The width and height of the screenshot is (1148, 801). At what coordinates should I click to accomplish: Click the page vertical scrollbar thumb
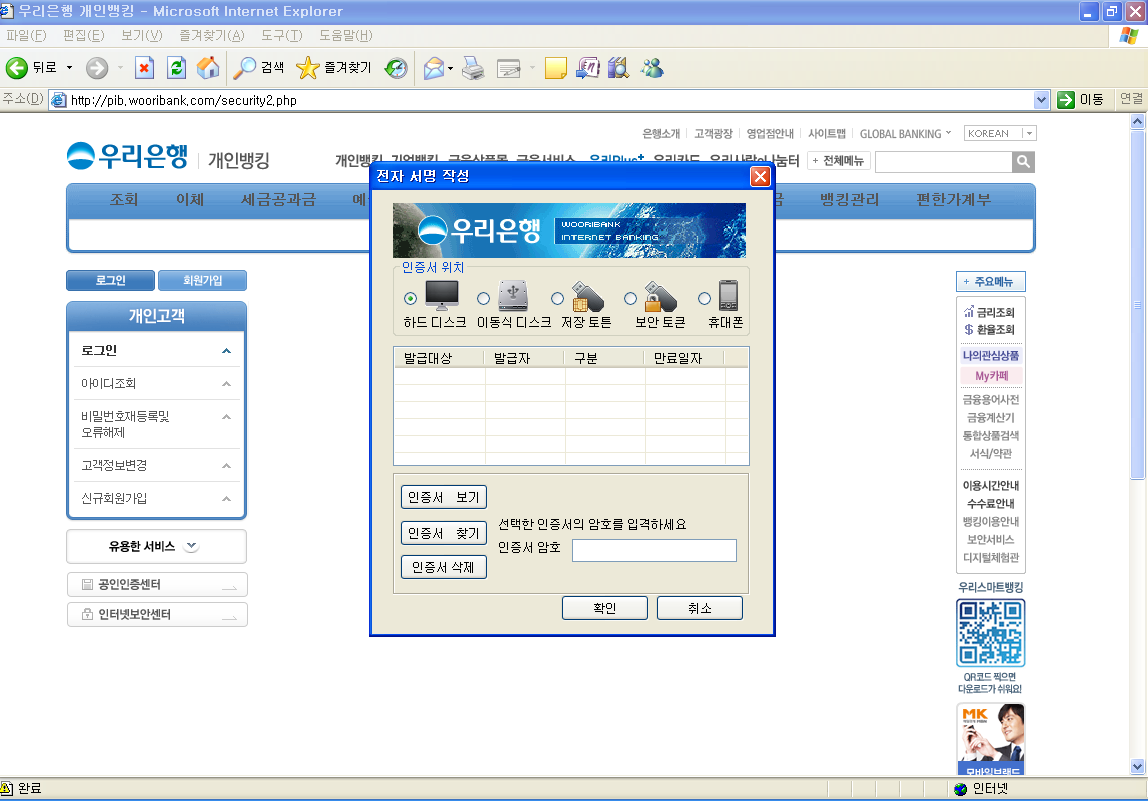coord(1137,305)
